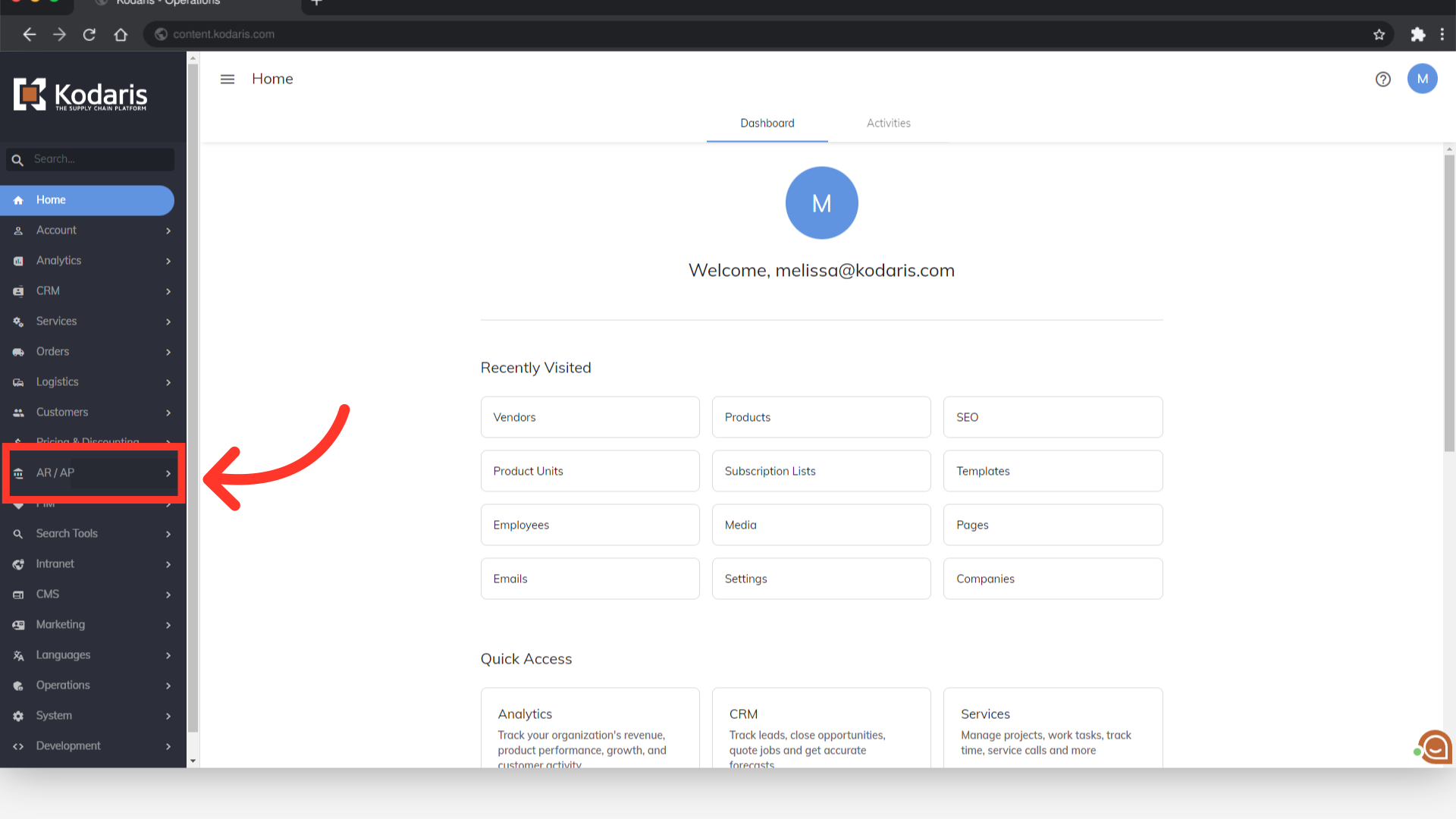This screenshot has width=1456, height=819.
Task: Click the browser home icon
Action: tap(121, 34)
